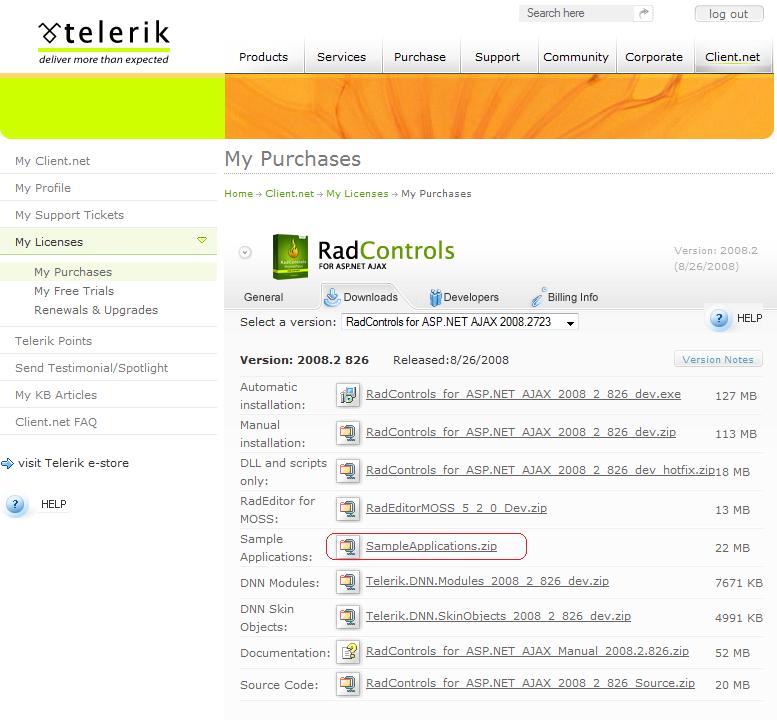Click the zip icon beside SampleApplications.zip
Image resolution: width=777 pixels, height=723 pixels.
pos(348,547)
